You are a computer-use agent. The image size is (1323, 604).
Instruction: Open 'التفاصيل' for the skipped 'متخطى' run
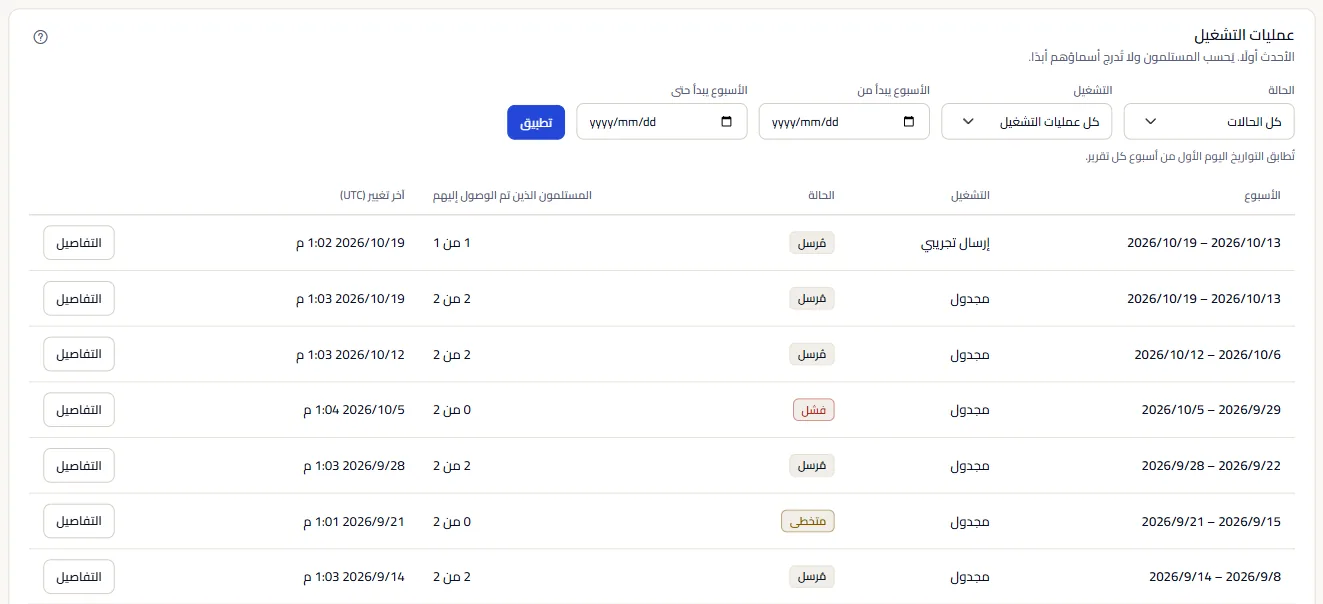(79, 521)
